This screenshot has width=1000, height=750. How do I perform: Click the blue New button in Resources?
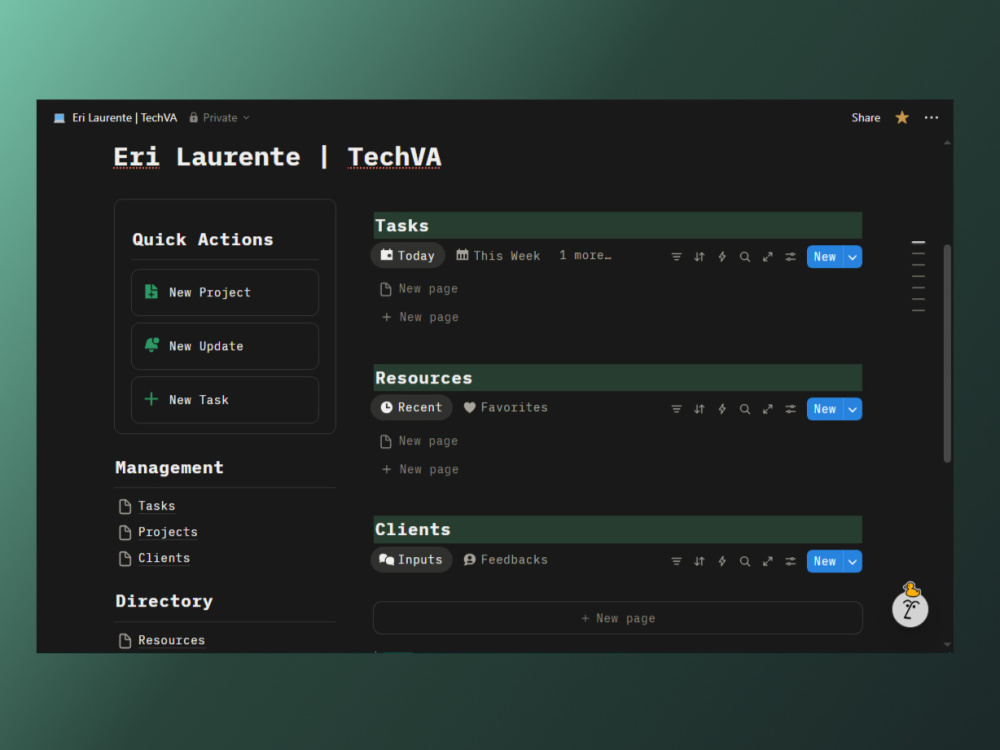825,409
